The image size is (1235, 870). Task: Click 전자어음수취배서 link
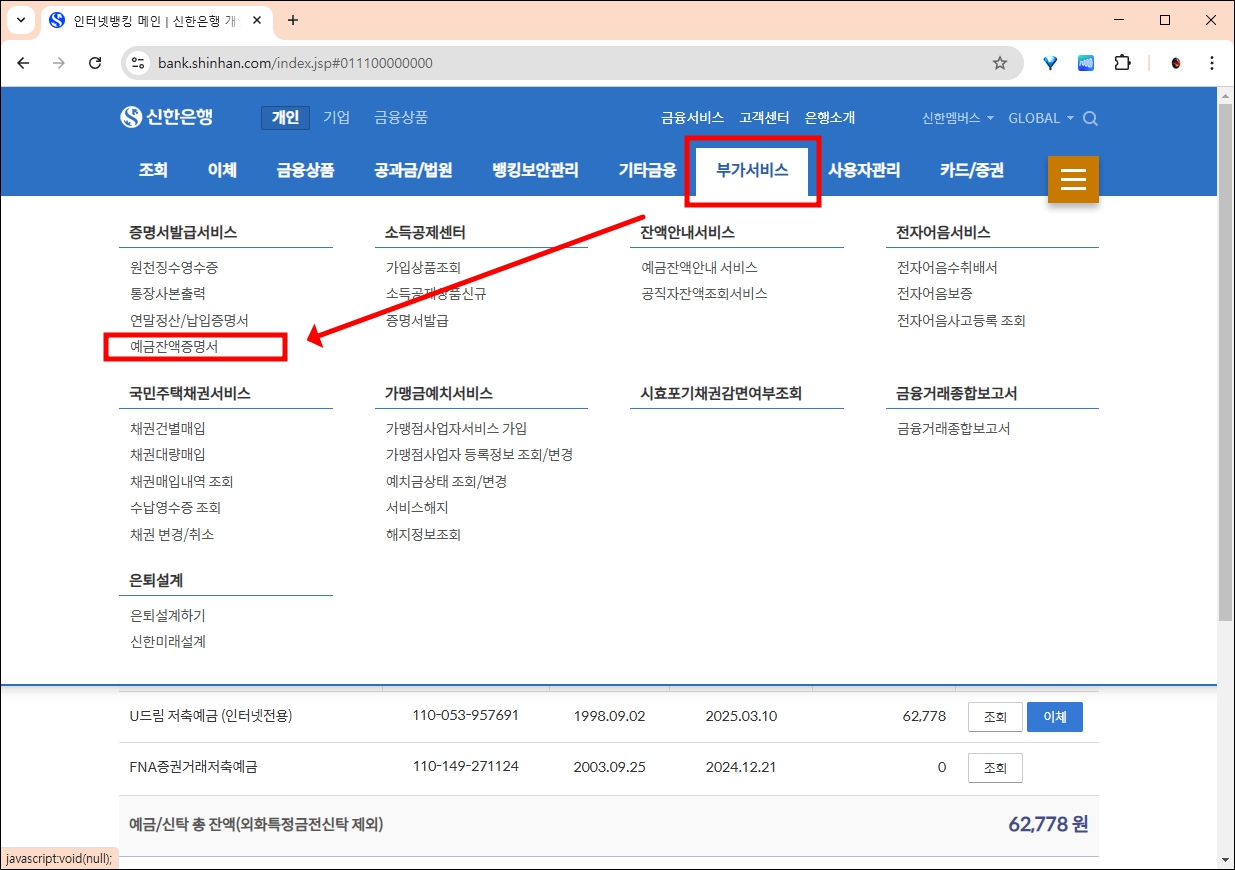click(x=947, y=268)
